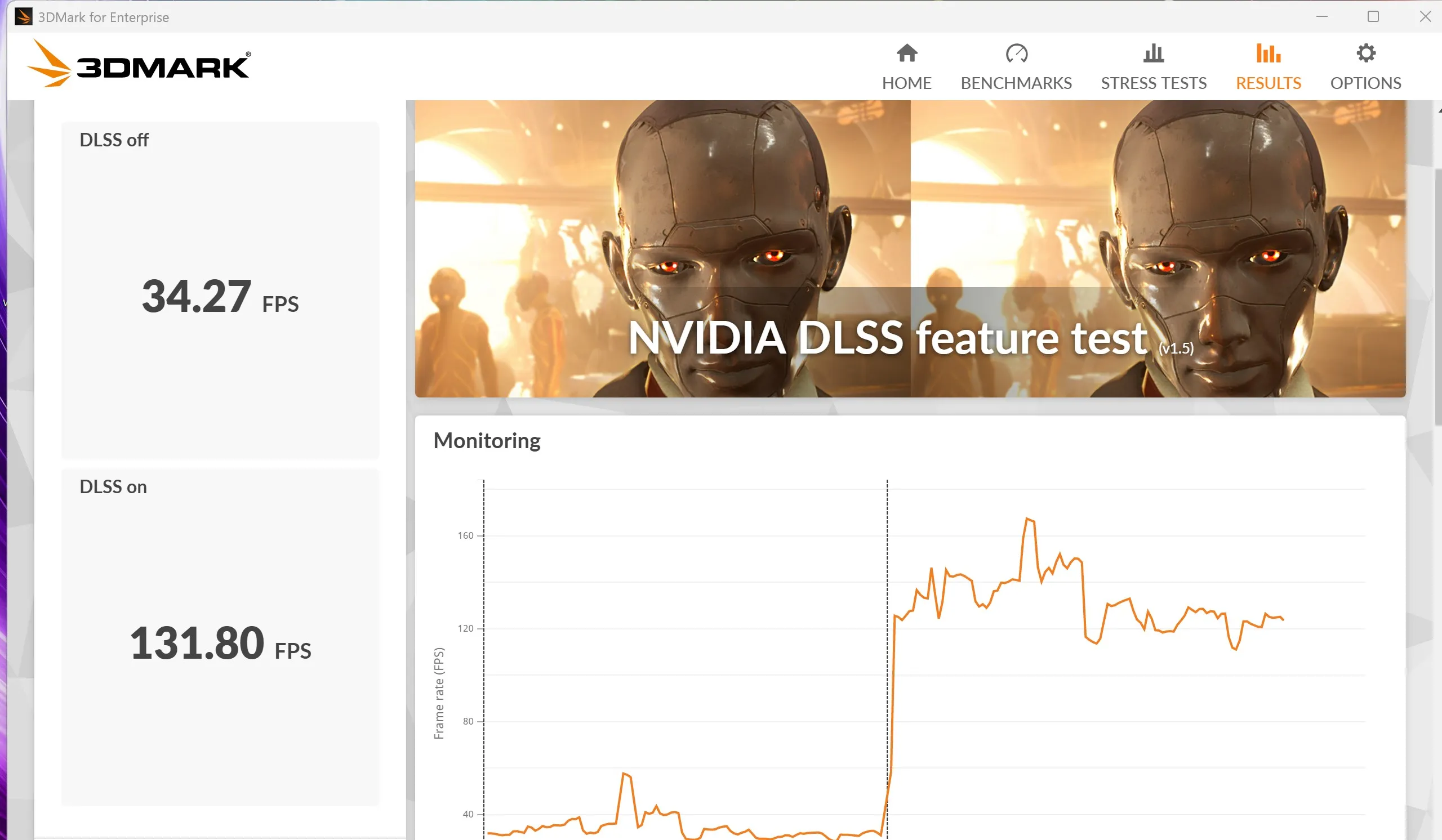Click the vertical scrollbar thumb
1442x840 pixels.
[x=1438, y=297]
